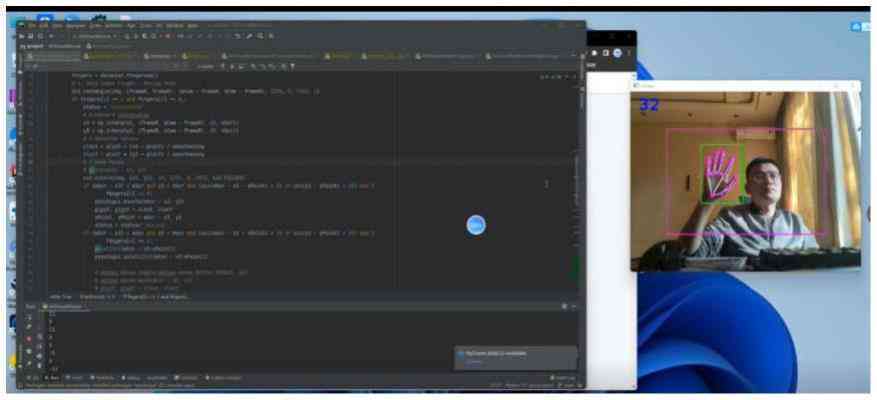The width and height of the screenshot is (877, 400).
Task: Click Update link in PyCharm notification
Action: pos(474,362)
